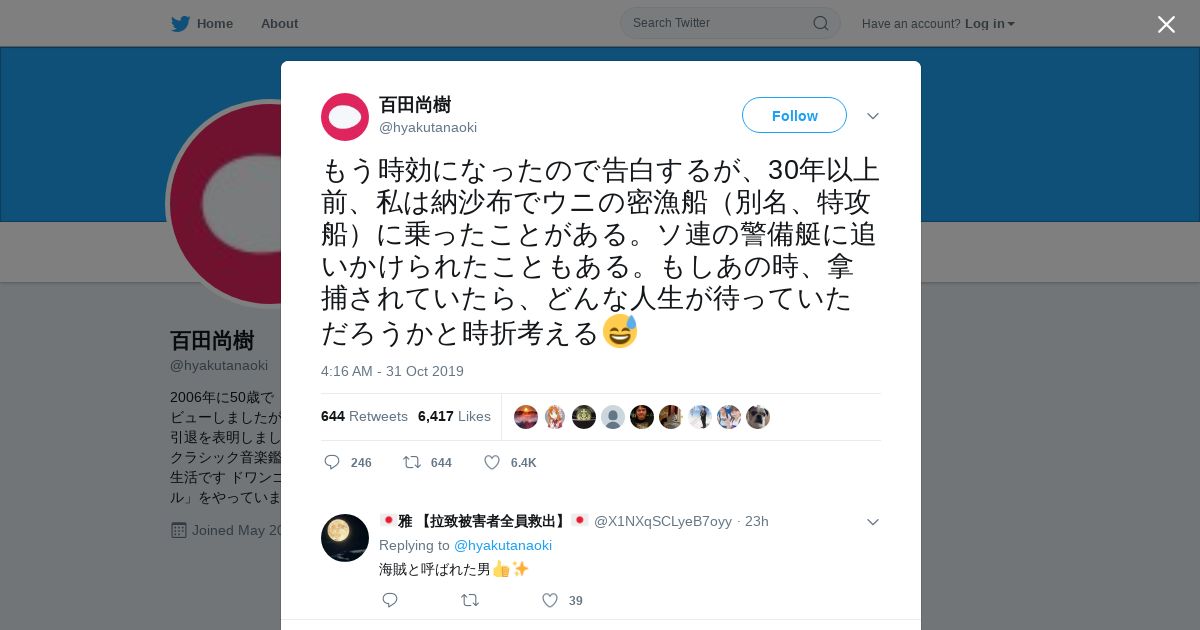Like 雅's reply with 39 likes
Image resolution: width=1200 pixels, height=630 pixels.
click(x=550, y=600)
